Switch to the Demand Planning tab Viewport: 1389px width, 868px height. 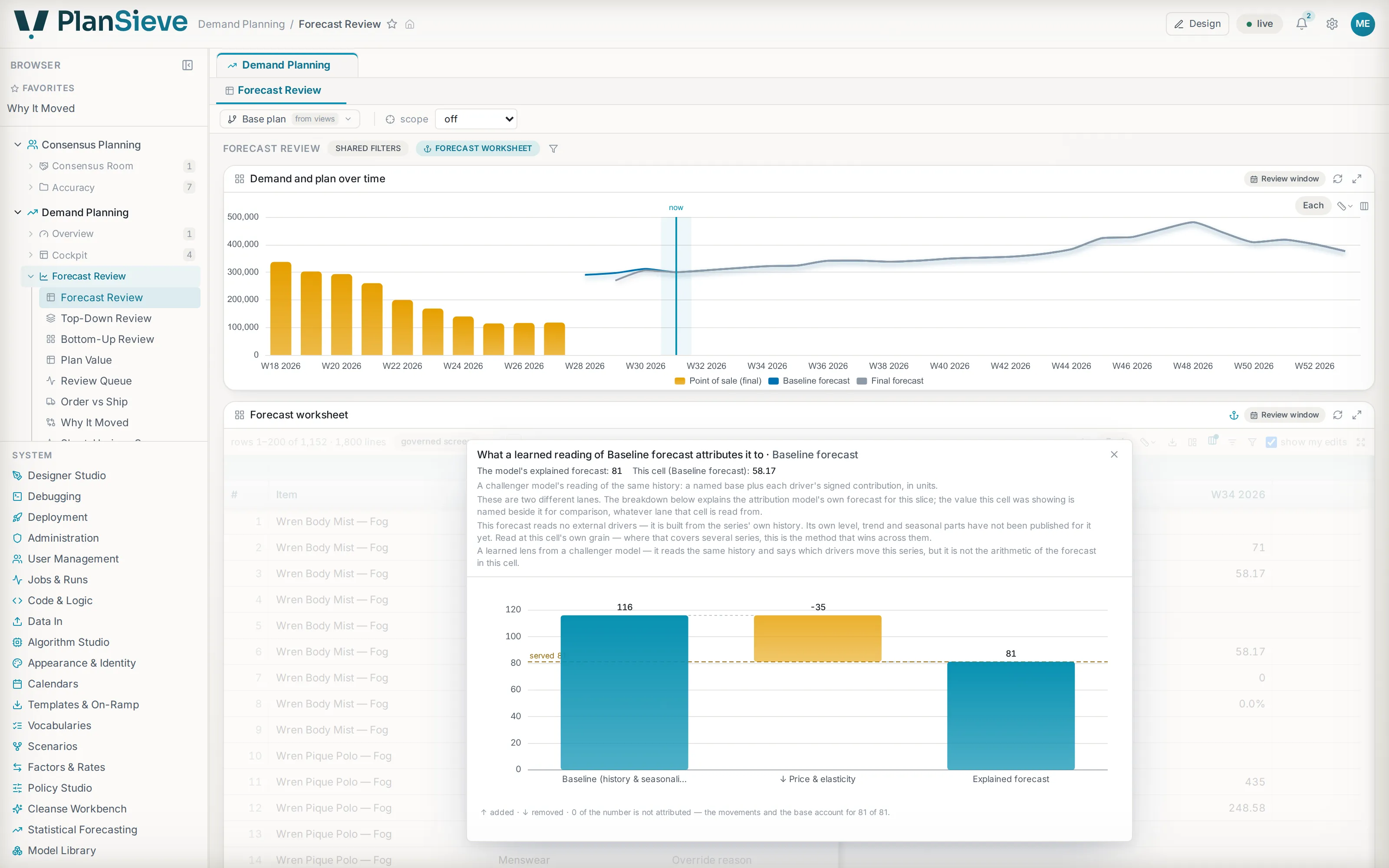[287, 66]
